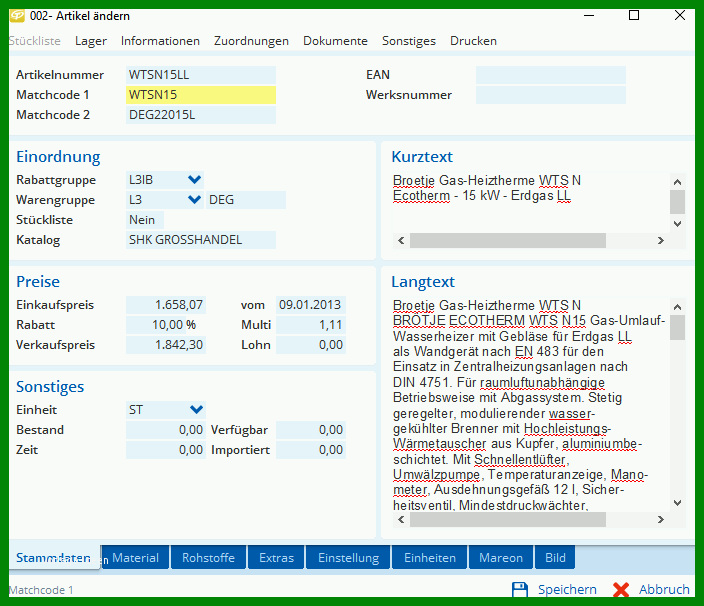704x606 pixels.
Task: Click Langtext vertical scrollbar thumb
Action: coord(678,328)
